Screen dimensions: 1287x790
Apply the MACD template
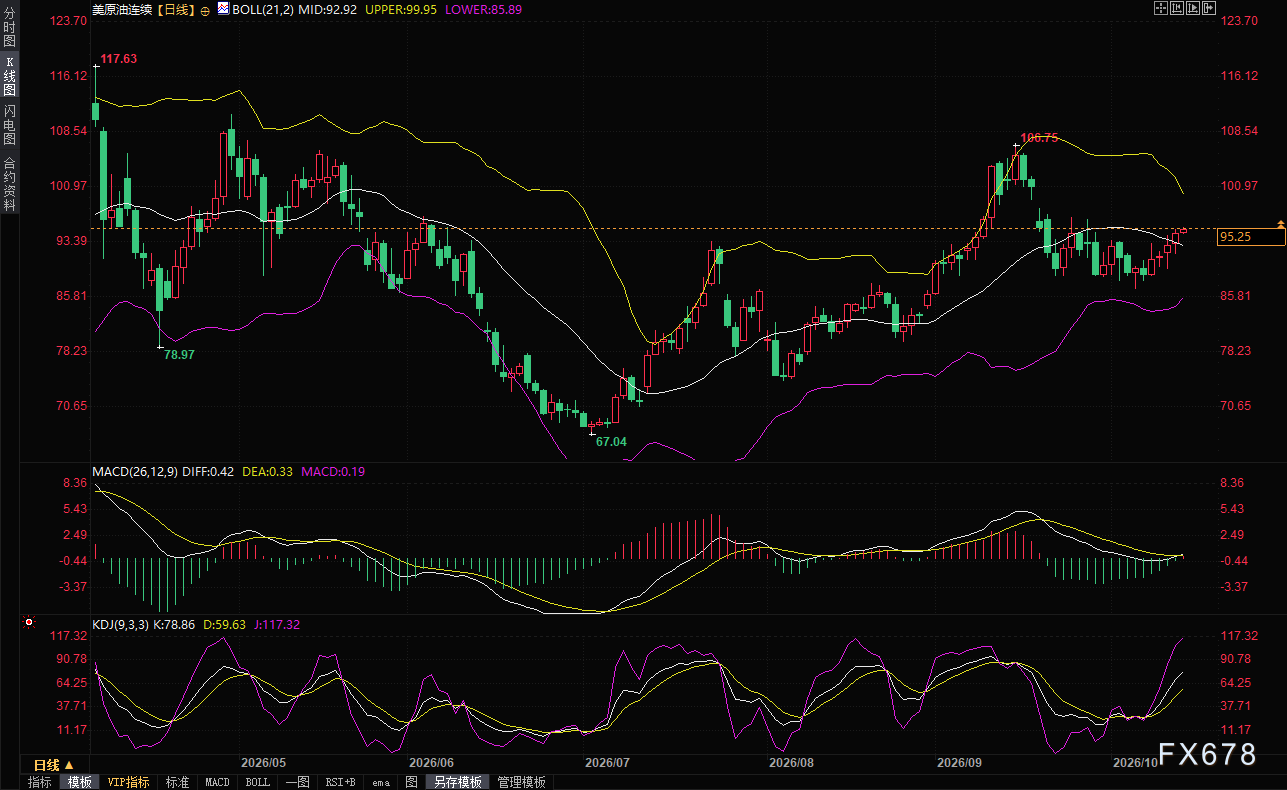point(217,782)
